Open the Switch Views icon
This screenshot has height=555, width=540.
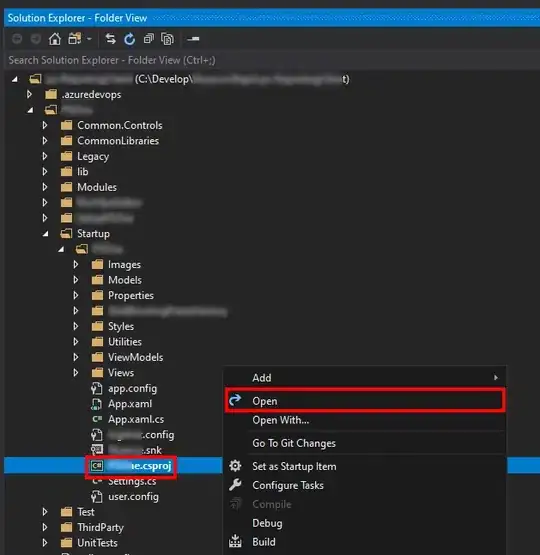tap(75, 39)
